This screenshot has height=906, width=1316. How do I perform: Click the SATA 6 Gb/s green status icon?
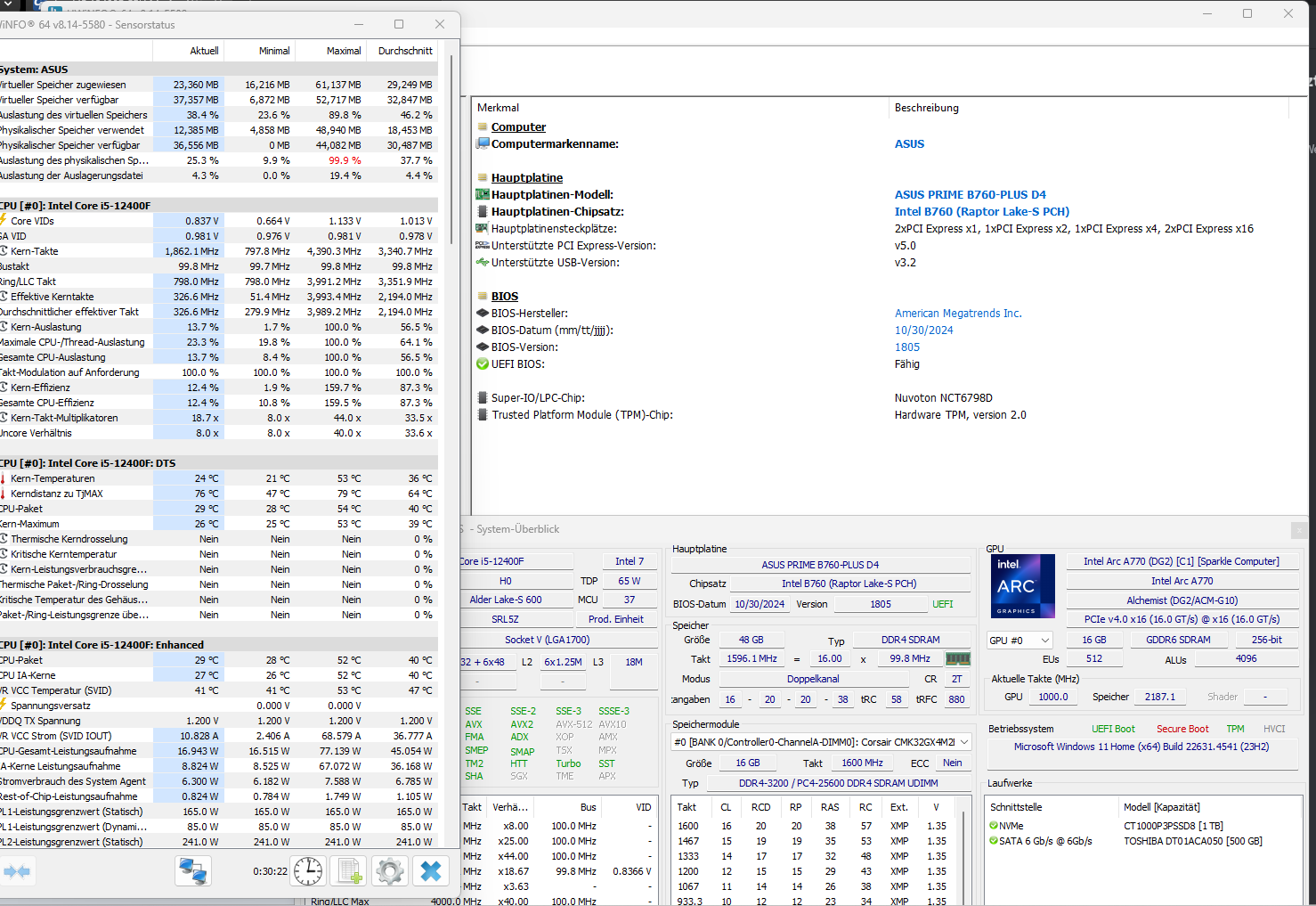click(x=994, y=841)
